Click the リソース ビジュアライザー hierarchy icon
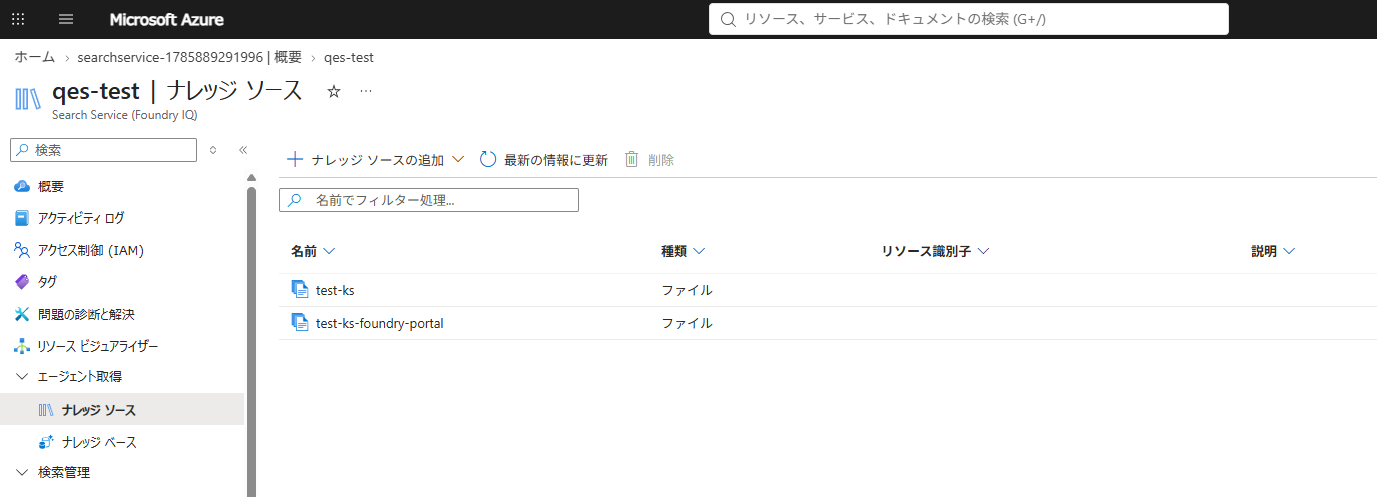This screenshot has height=497, width=1377. pyautogui.click(x=22, y=346)
